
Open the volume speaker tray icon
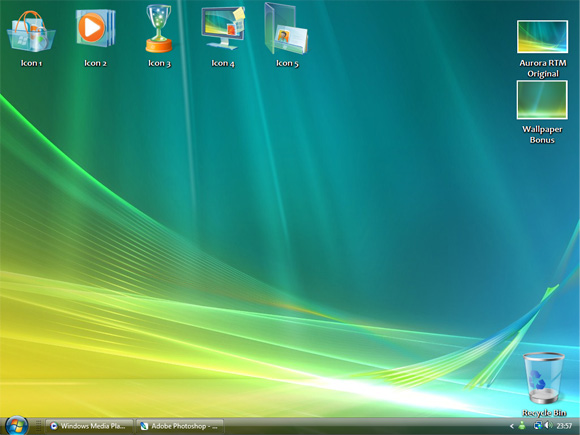tap(548, 425)
